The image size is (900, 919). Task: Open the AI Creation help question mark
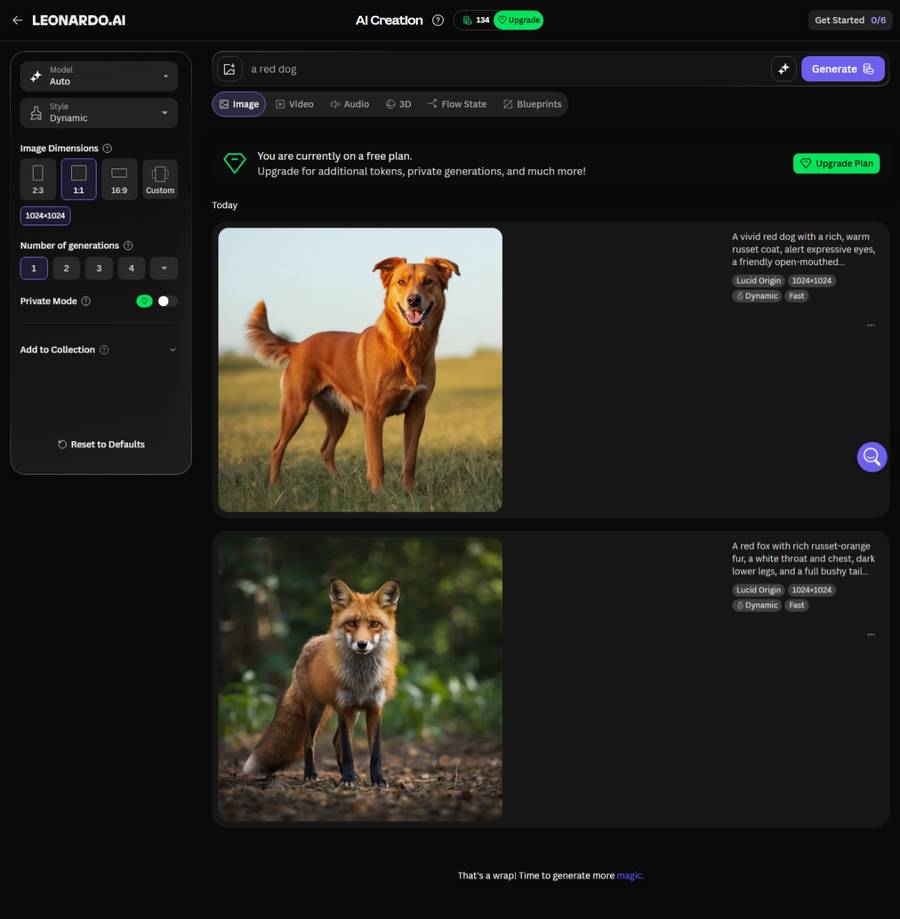point(438,21)
